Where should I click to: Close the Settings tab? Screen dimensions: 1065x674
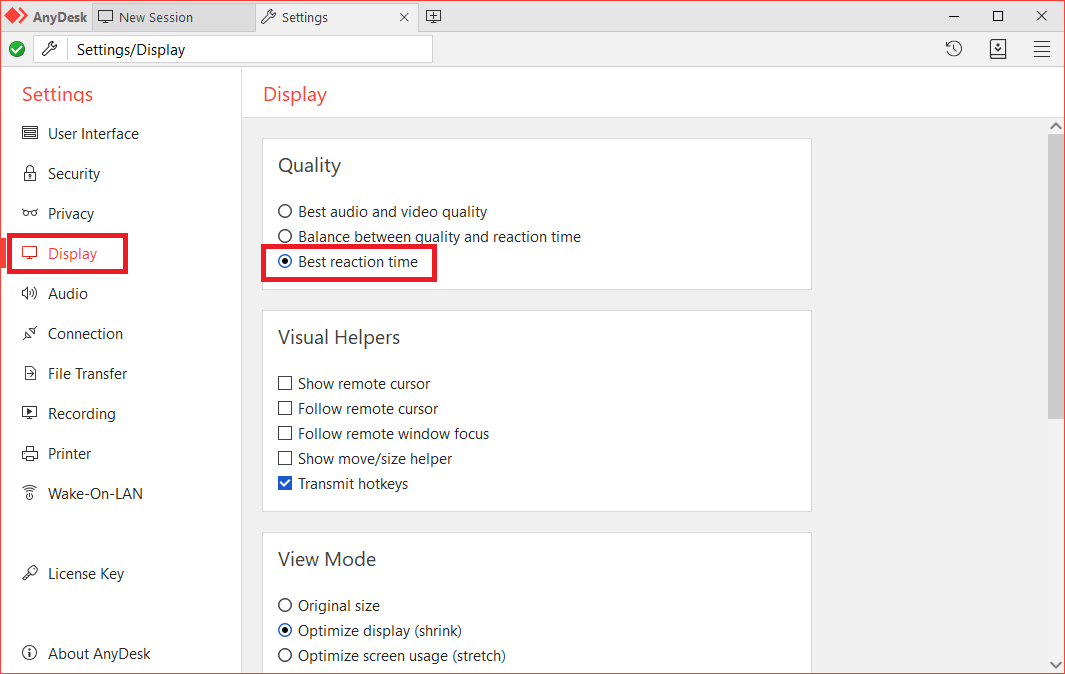tap(404, 17)
